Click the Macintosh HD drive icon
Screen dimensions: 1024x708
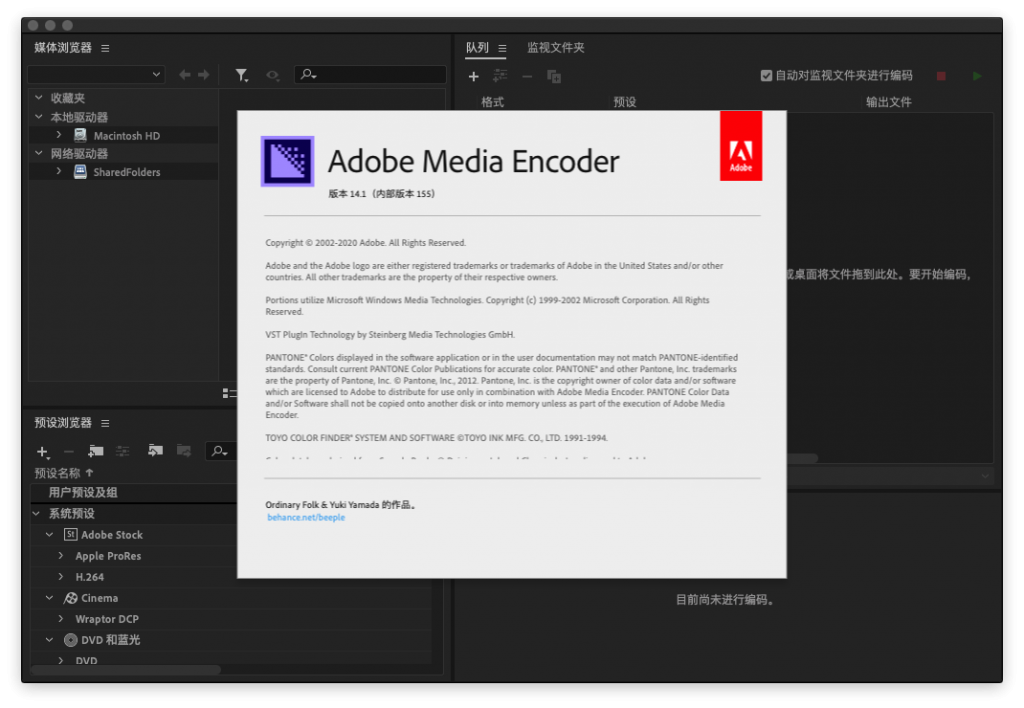[x=80, y=135]
